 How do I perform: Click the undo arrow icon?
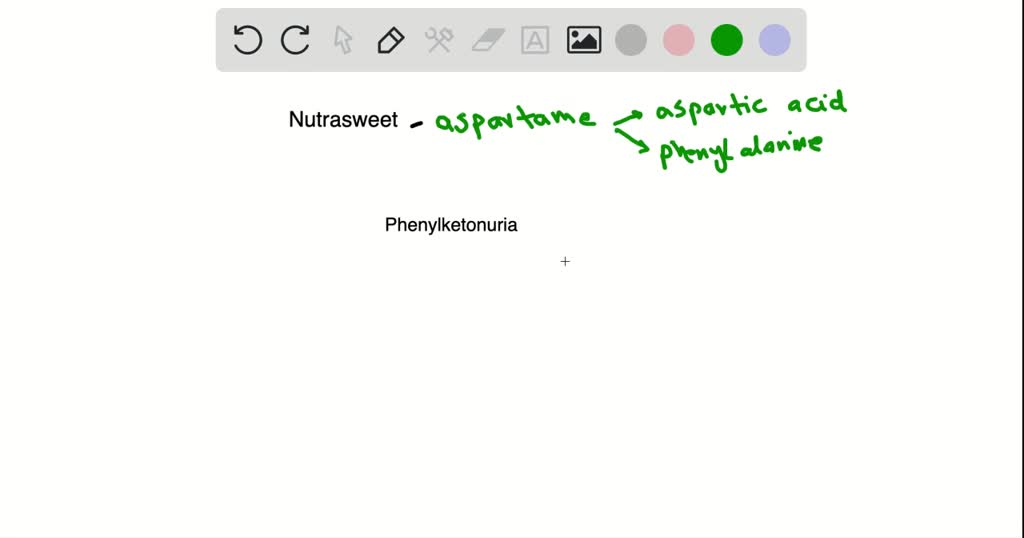248,40
